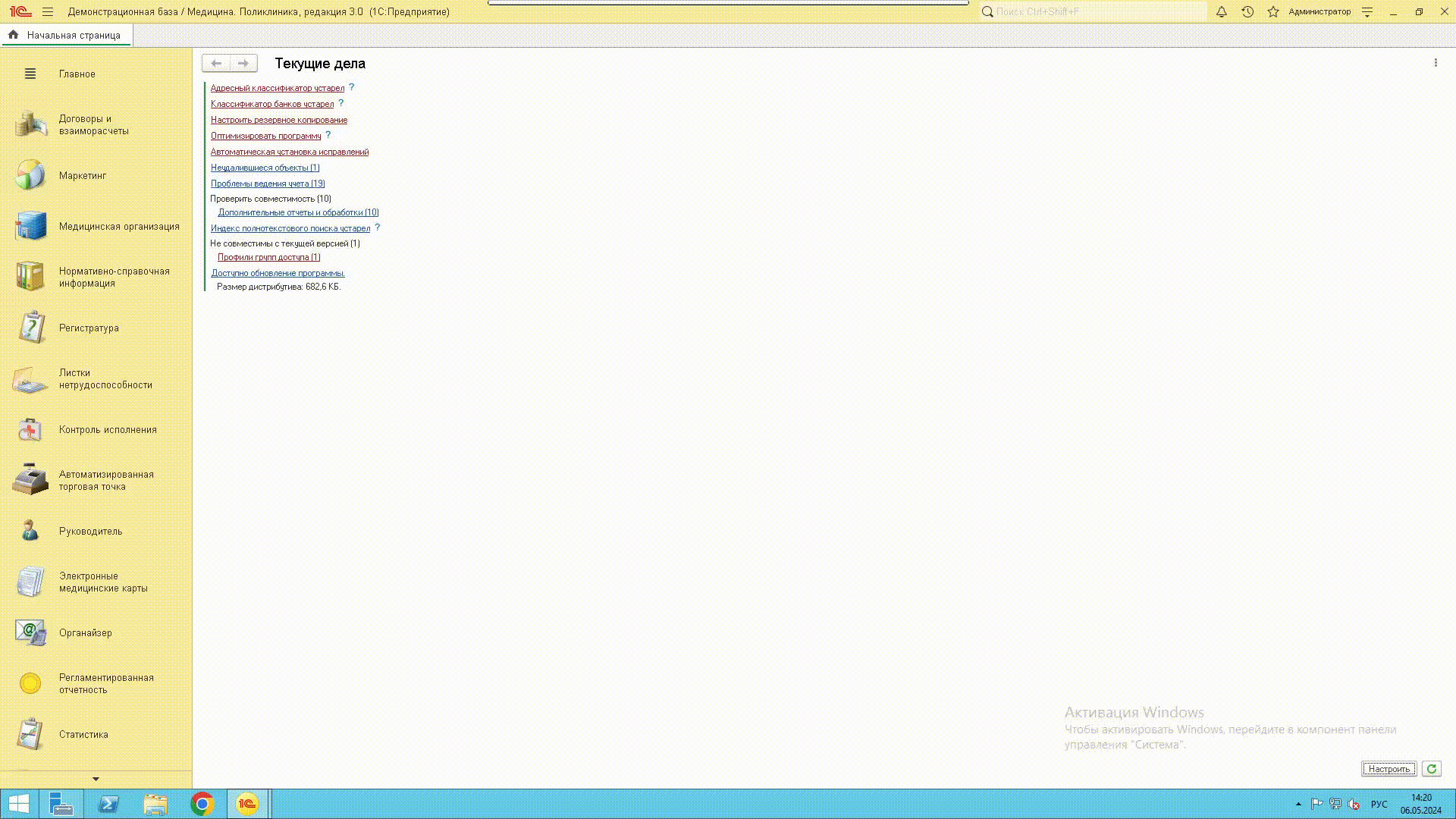Open Настроить резервное копирование link

[x=279, y=120]
